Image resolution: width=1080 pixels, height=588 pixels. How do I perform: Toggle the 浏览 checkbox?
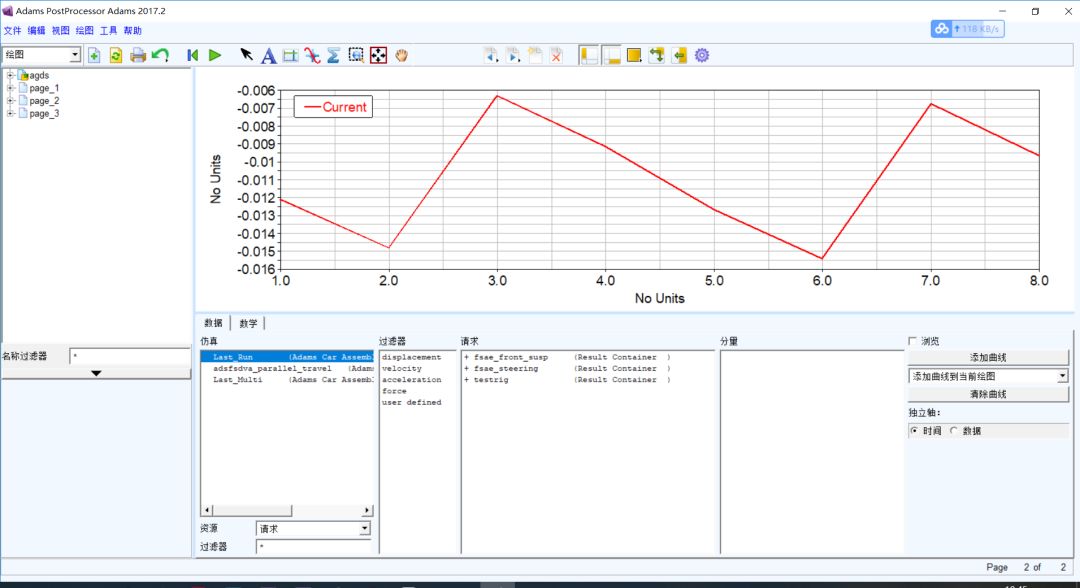point(912,341)
